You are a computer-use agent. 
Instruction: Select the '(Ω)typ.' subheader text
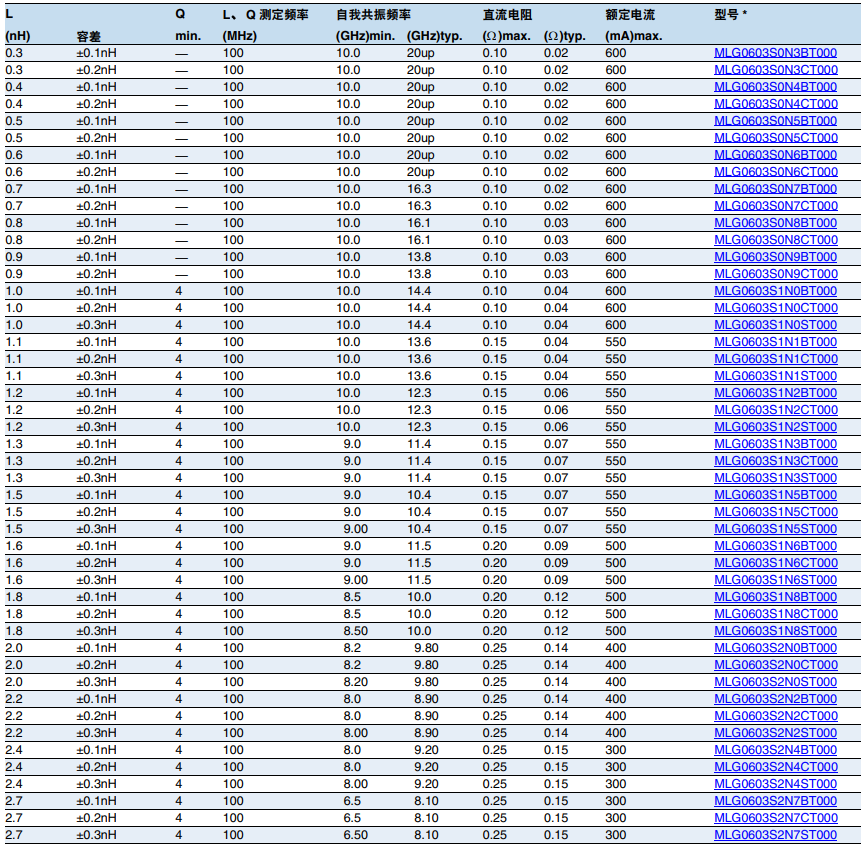pos(564,36)
